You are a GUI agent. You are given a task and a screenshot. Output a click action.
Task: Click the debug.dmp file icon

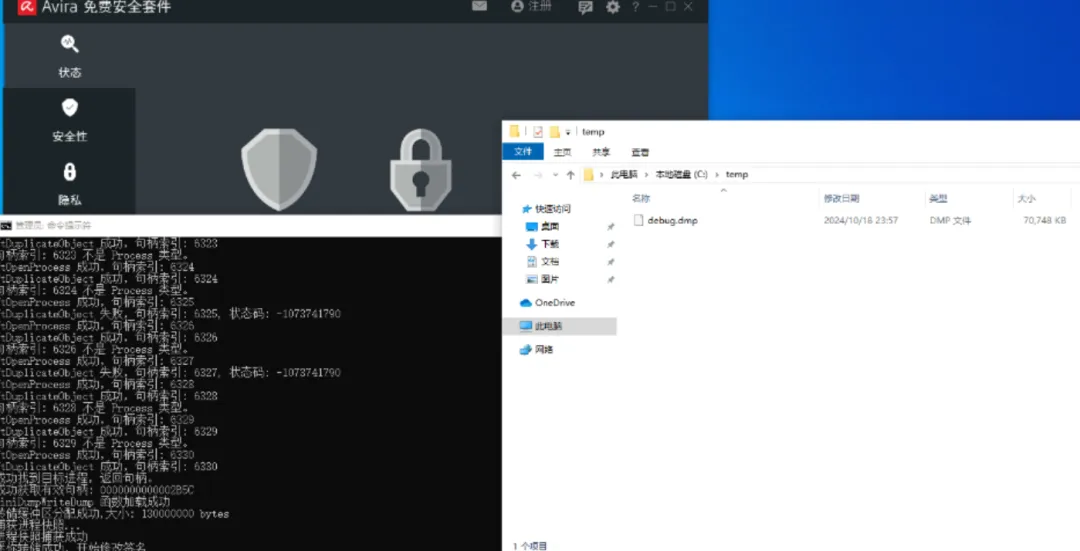[x=638, y=220]
